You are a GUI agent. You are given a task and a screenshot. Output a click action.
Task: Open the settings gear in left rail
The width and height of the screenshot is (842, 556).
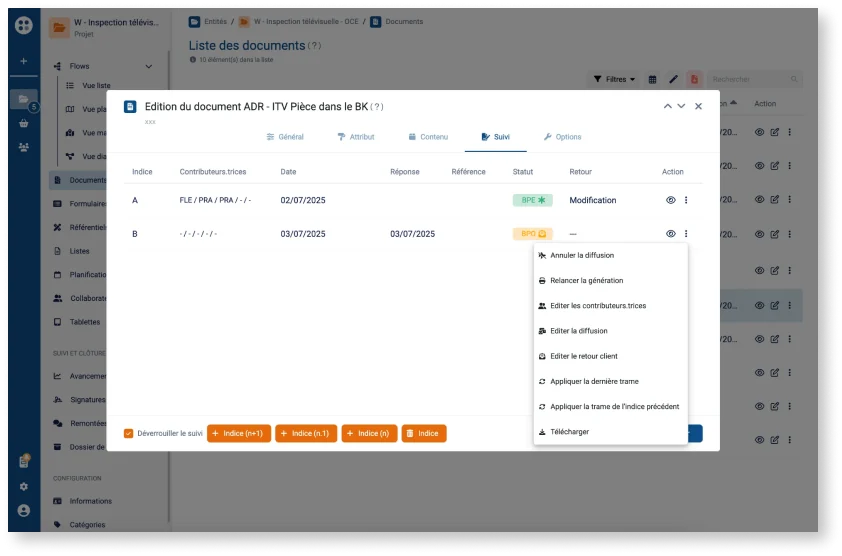point(24,487)
